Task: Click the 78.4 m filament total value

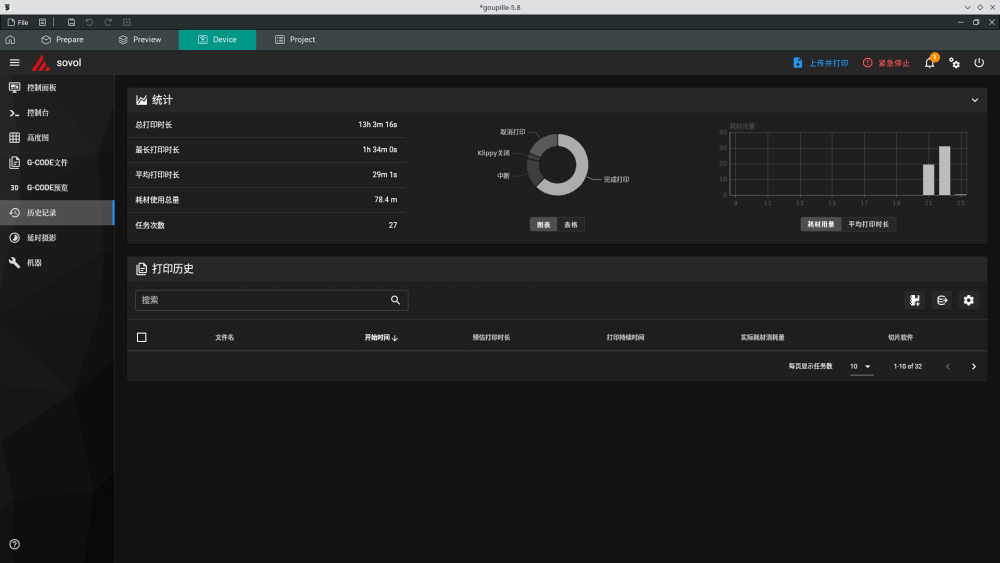Action: coord(386,200)
